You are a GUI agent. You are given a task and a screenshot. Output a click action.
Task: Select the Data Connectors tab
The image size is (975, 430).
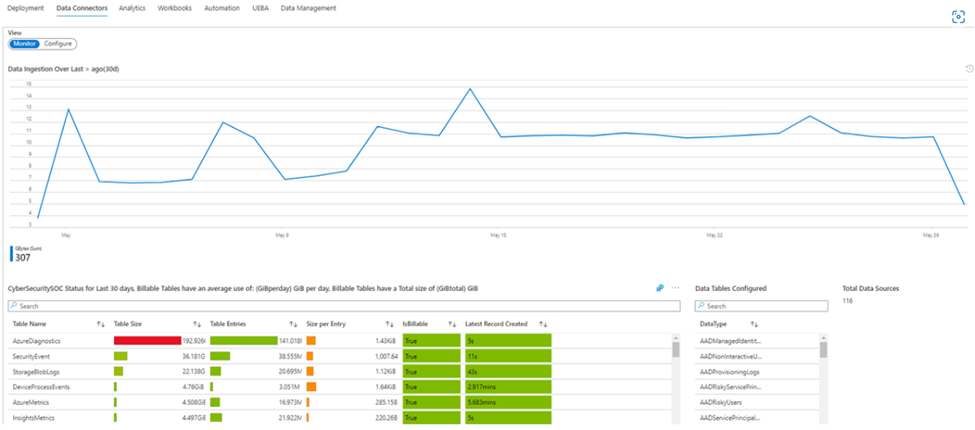coord(81,8)
